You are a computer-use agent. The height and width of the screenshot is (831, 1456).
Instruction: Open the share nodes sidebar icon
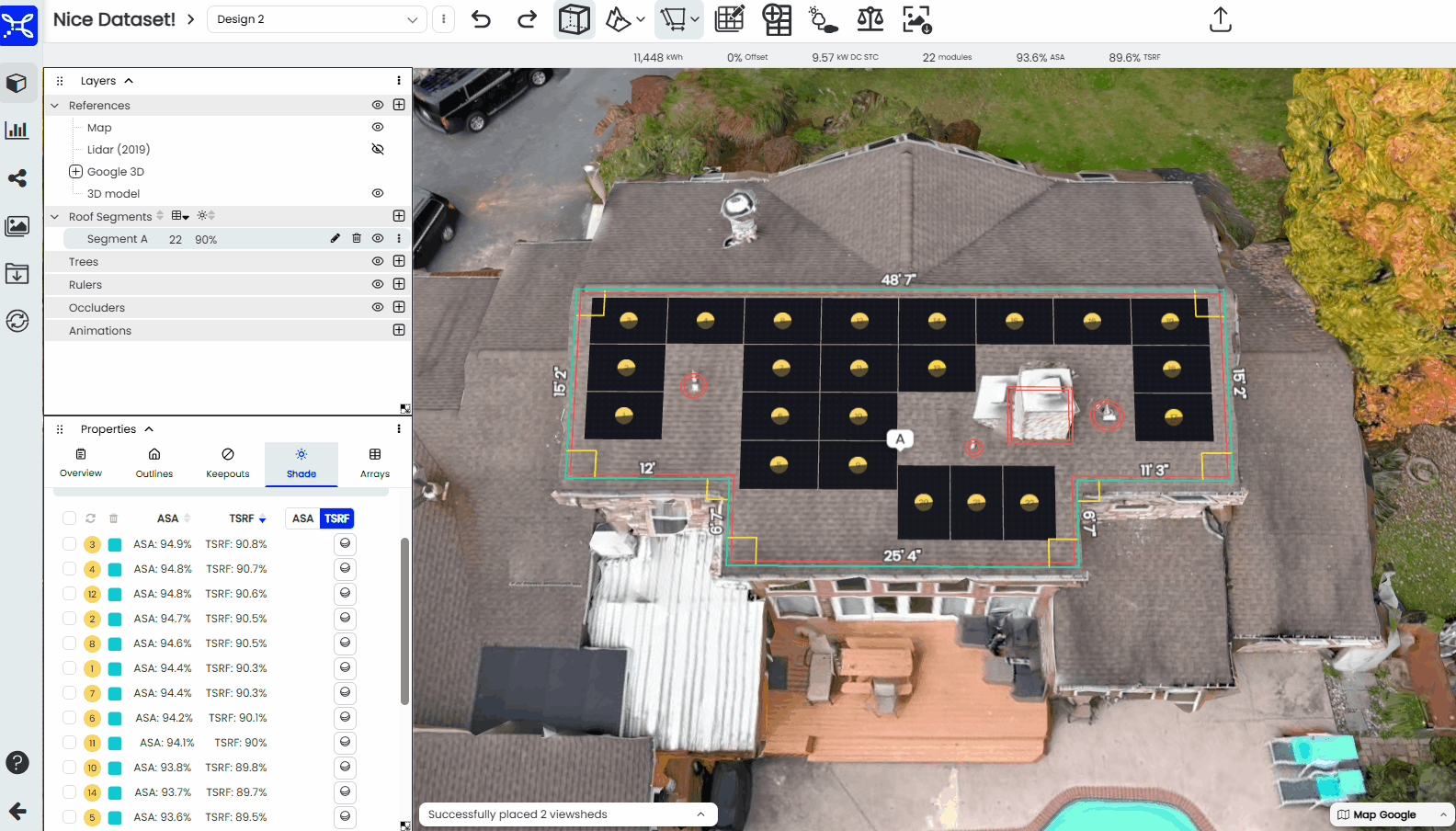(17, 178)
